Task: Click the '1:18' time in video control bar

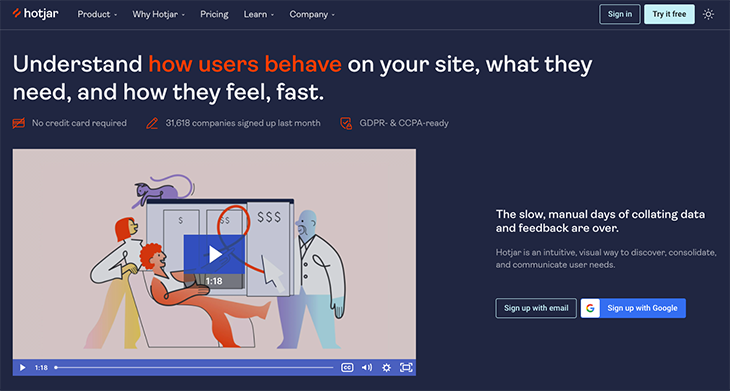Action: point(41,368)
